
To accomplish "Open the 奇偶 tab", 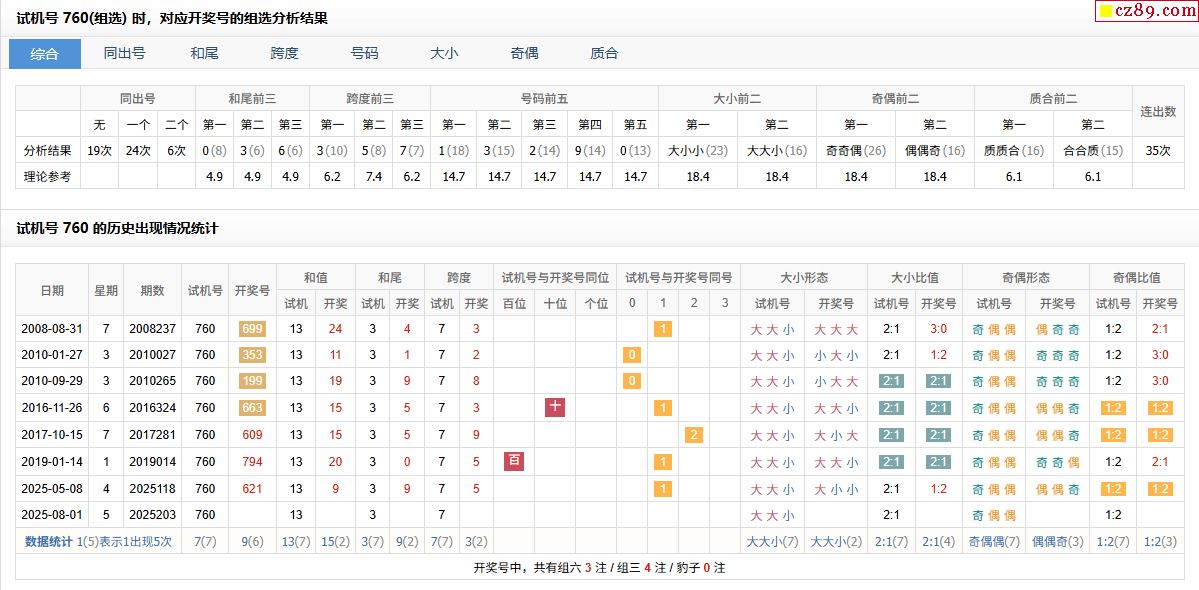I will pyautogui.click(x=525, y=53).
